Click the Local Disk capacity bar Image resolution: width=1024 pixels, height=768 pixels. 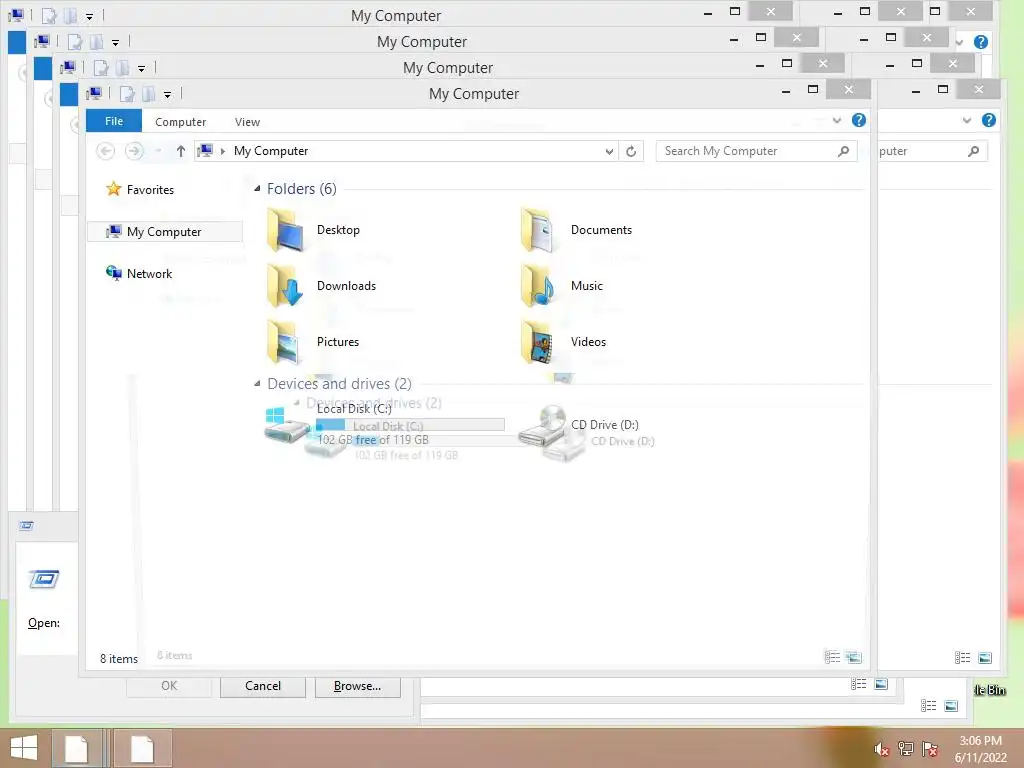tap(410, 425)
